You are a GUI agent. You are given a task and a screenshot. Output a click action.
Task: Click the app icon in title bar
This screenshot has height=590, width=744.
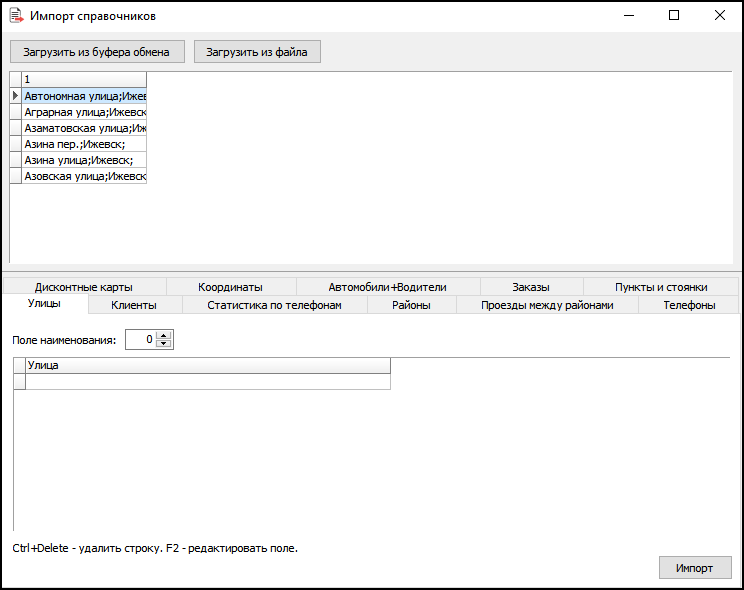click(16, 16)
